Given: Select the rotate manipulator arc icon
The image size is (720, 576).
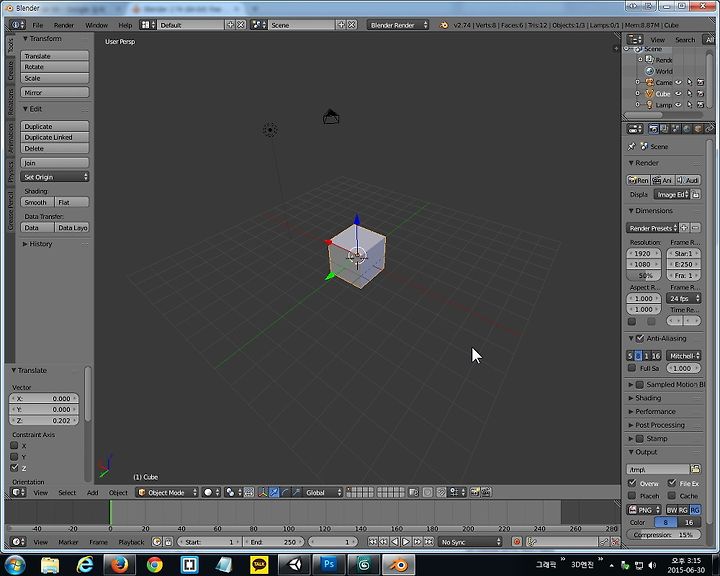Looking at the screenshot, I should (285, 492).
